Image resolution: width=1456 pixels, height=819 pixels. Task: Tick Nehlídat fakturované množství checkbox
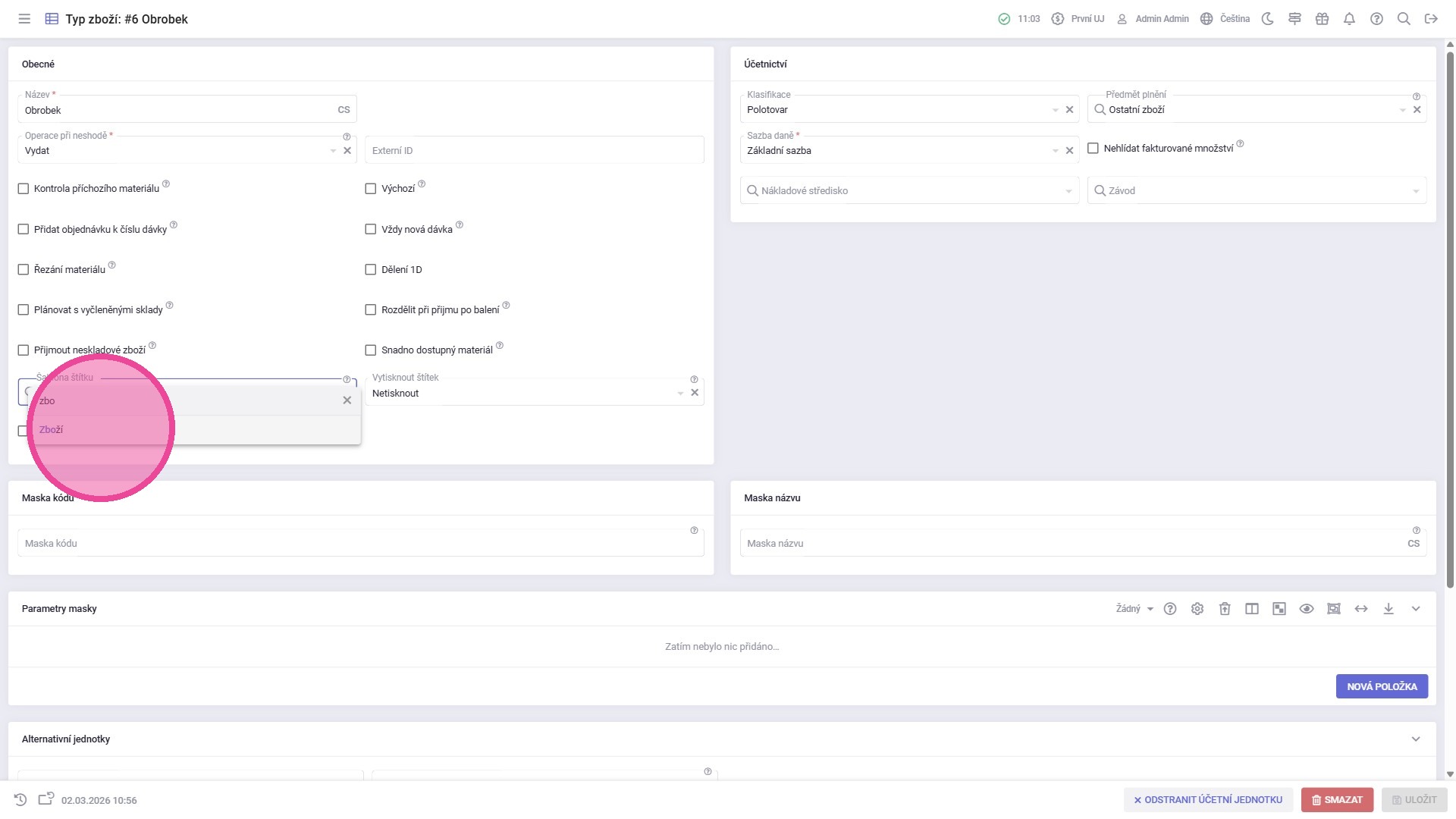(x=1093, y=149)
